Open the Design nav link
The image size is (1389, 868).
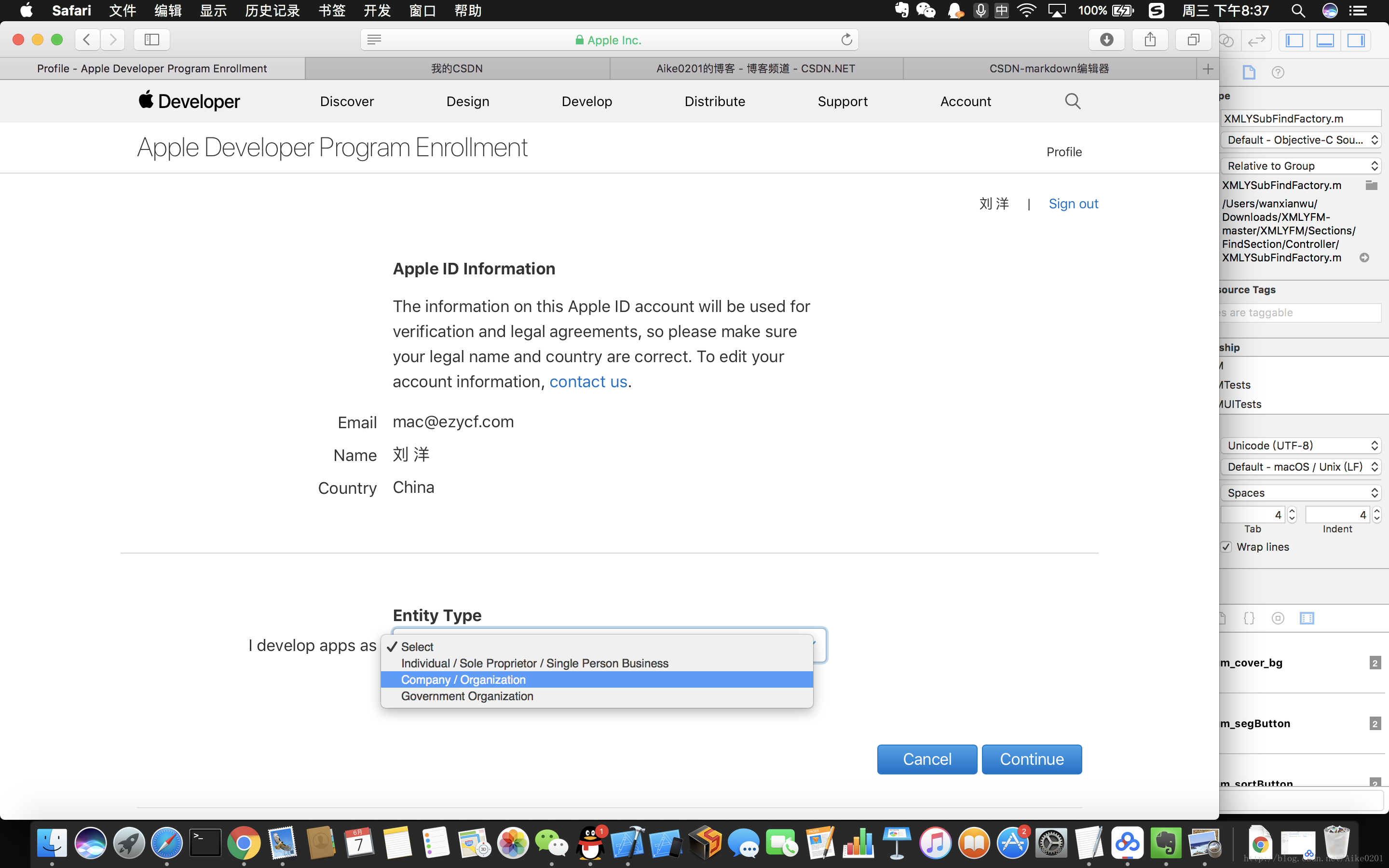468,102
